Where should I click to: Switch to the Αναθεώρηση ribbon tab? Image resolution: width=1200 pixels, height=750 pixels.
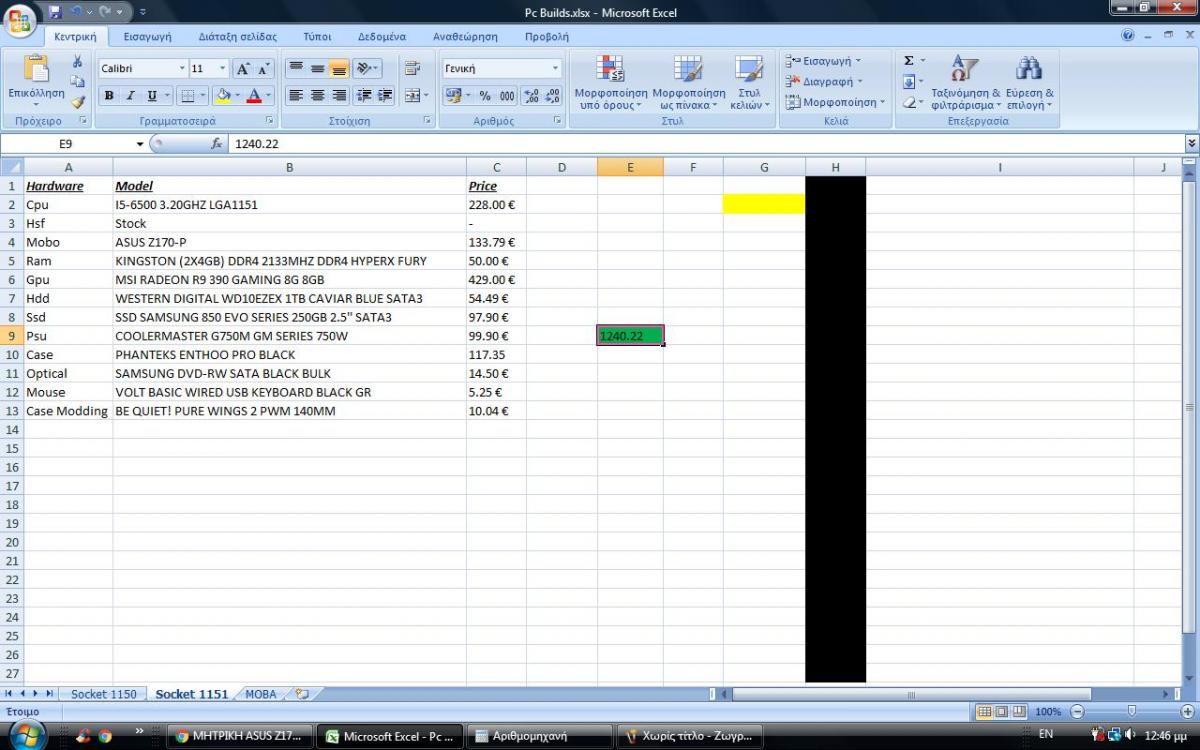click(465, 36)
